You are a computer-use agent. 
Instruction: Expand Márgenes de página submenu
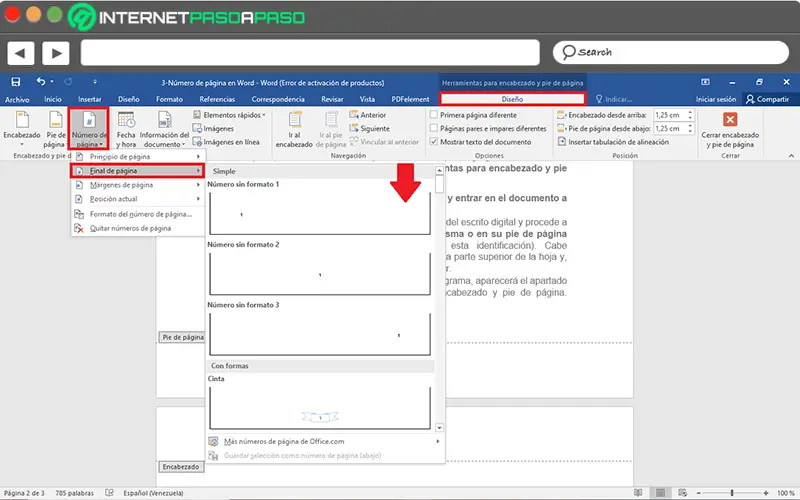(x=138, y=185)
